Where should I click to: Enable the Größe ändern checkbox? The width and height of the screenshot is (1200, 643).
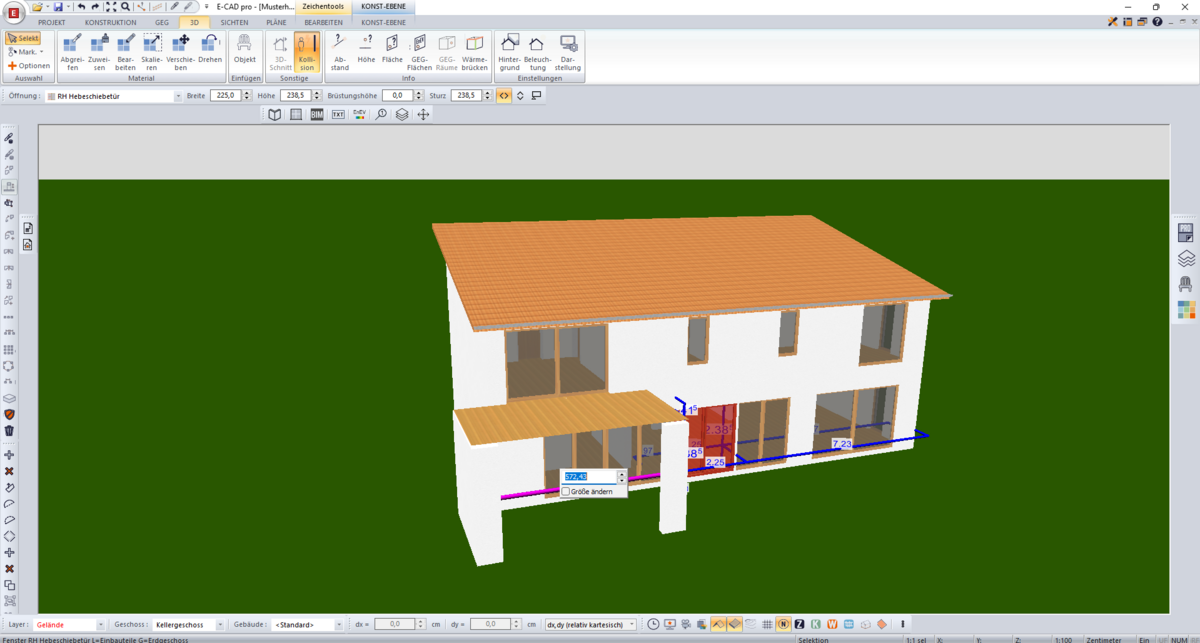click(566, 492)
